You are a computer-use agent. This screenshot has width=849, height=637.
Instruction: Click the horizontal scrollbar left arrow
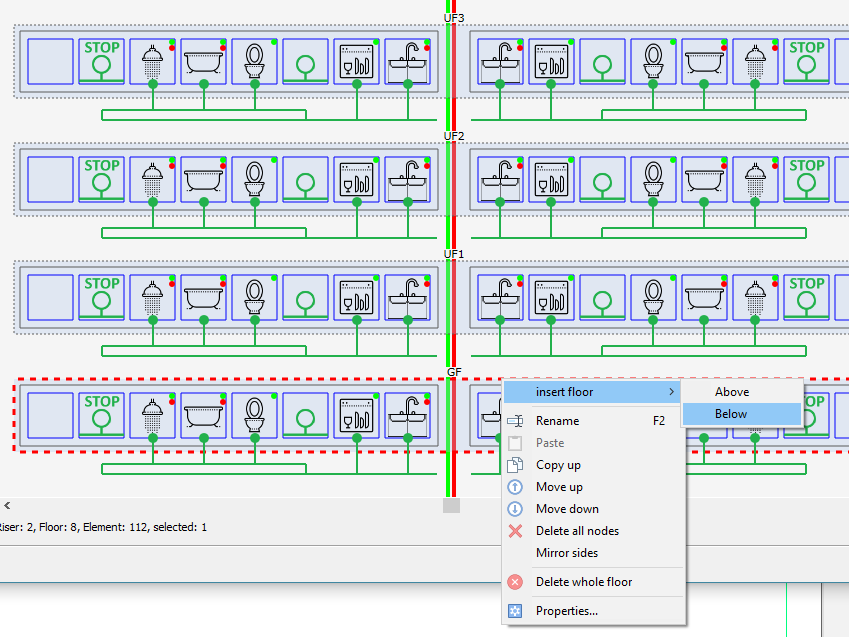coord(7,505)
